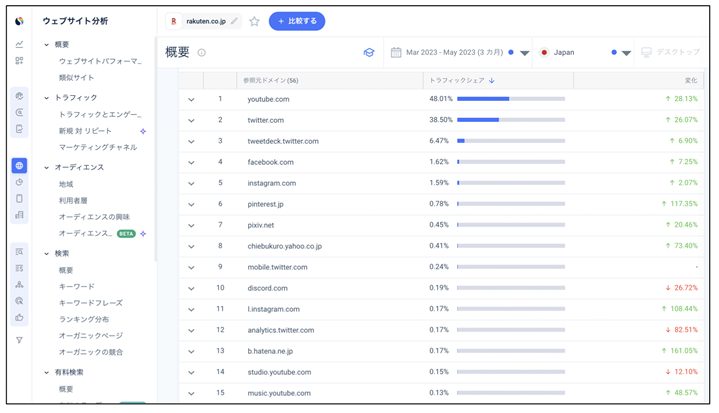The image size is (719, 413).
Task: Collapse the 検索 section in sidebar
Action: [x=46, y=253]
